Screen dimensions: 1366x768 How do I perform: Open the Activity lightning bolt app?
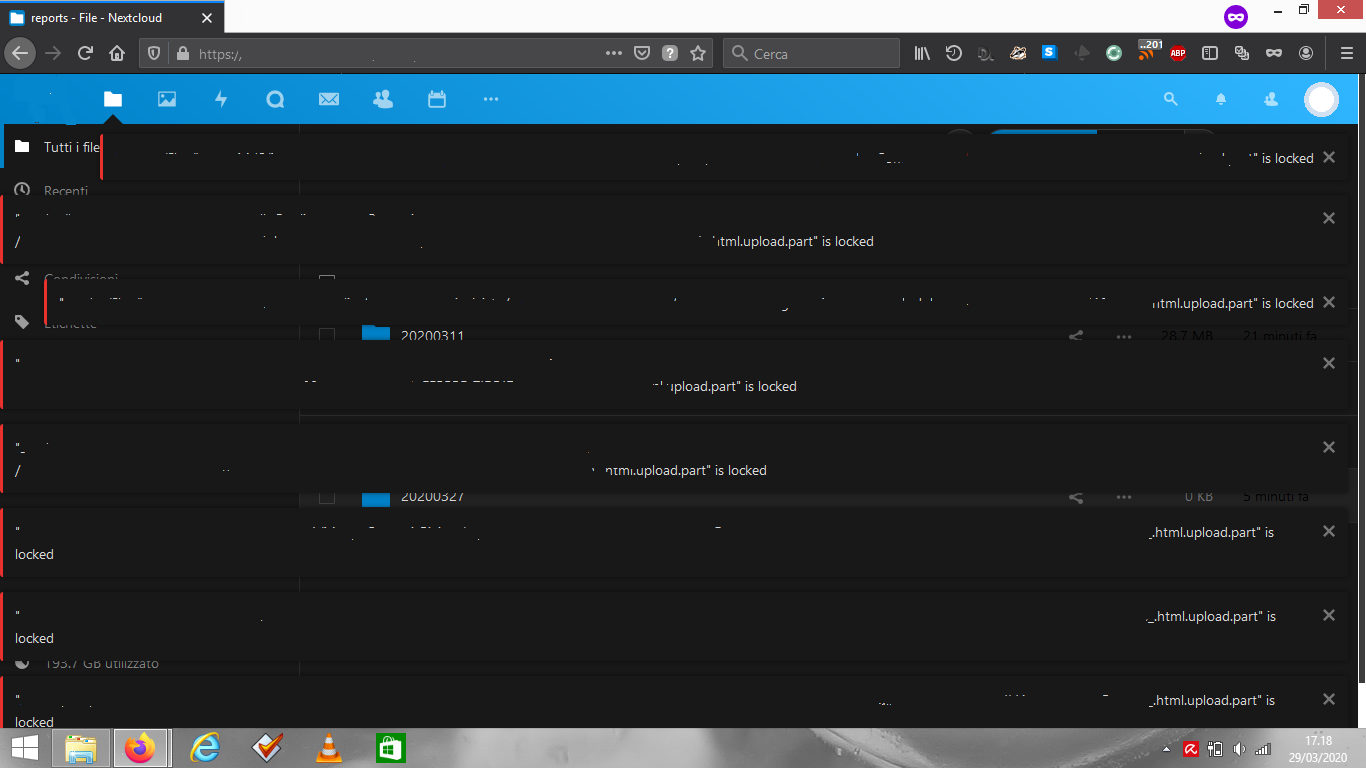click(221, 99)
